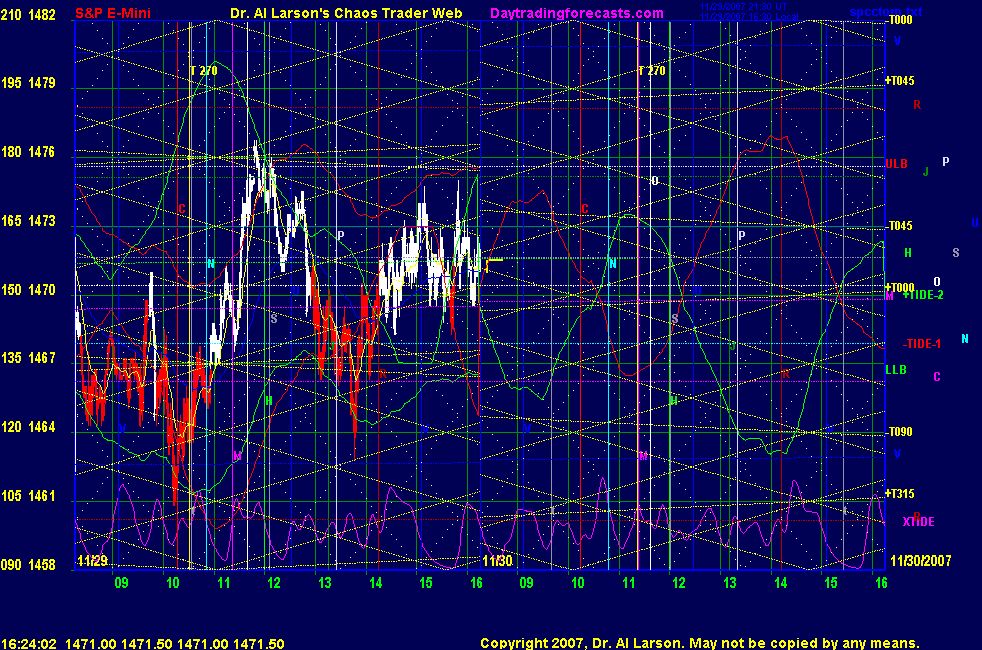
Task: Select the 13 hour tick under 11/30 session
Action: (x=730, y=583)
